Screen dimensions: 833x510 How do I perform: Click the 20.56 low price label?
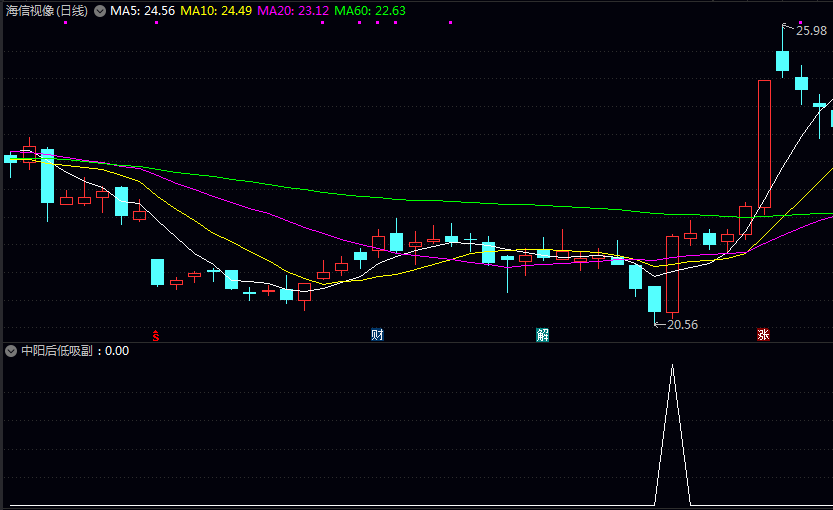pyautogui.click(x=682, y=324)
